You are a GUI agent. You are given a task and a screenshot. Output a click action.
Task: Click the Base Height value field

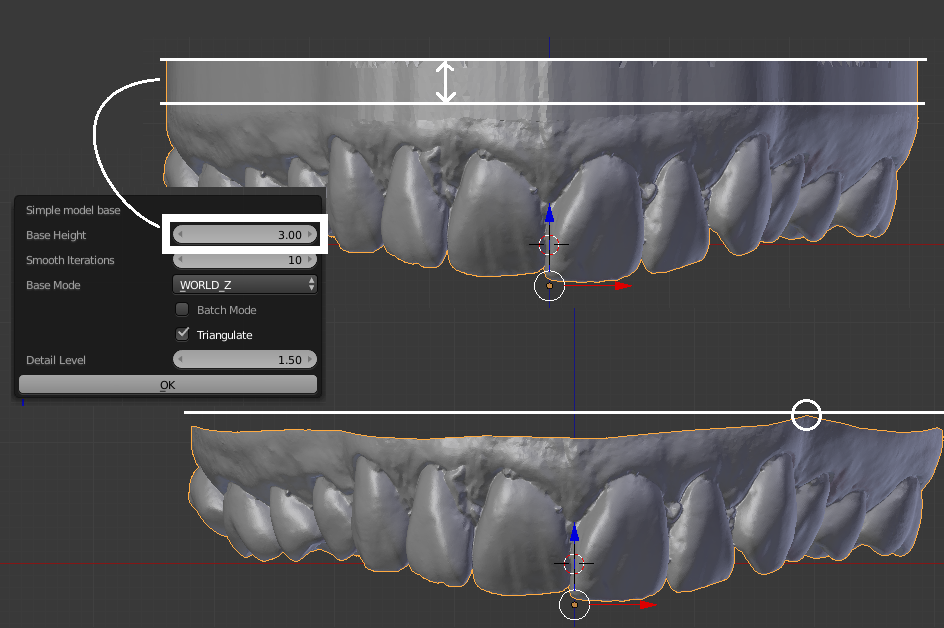(x=244, y=234)
